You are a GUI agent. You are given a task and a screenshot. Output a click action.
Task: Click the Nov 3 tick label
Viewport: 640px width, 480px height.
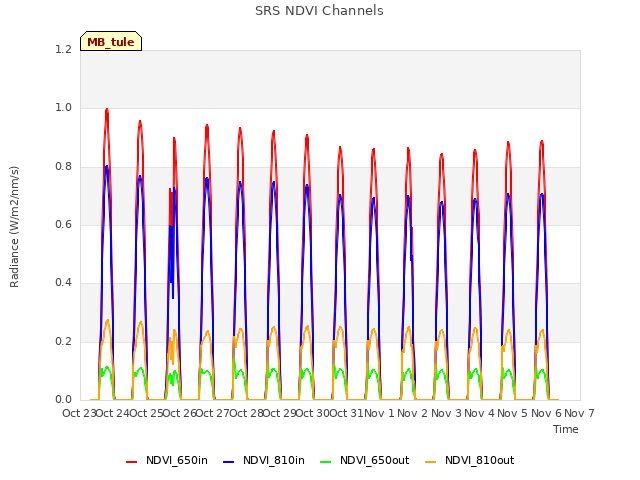coord(446,413)
